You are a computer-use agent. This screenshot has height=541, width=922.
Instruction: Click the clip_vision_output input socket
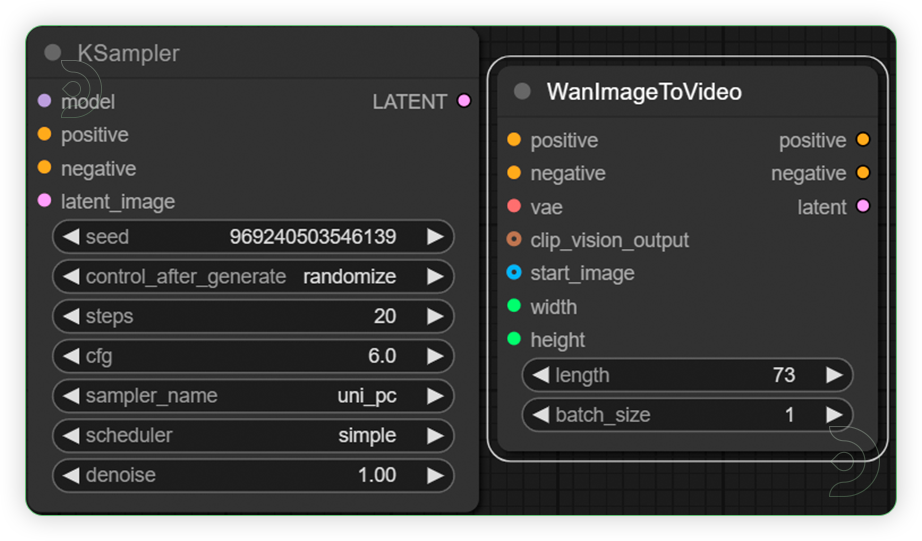coord(514,239)
